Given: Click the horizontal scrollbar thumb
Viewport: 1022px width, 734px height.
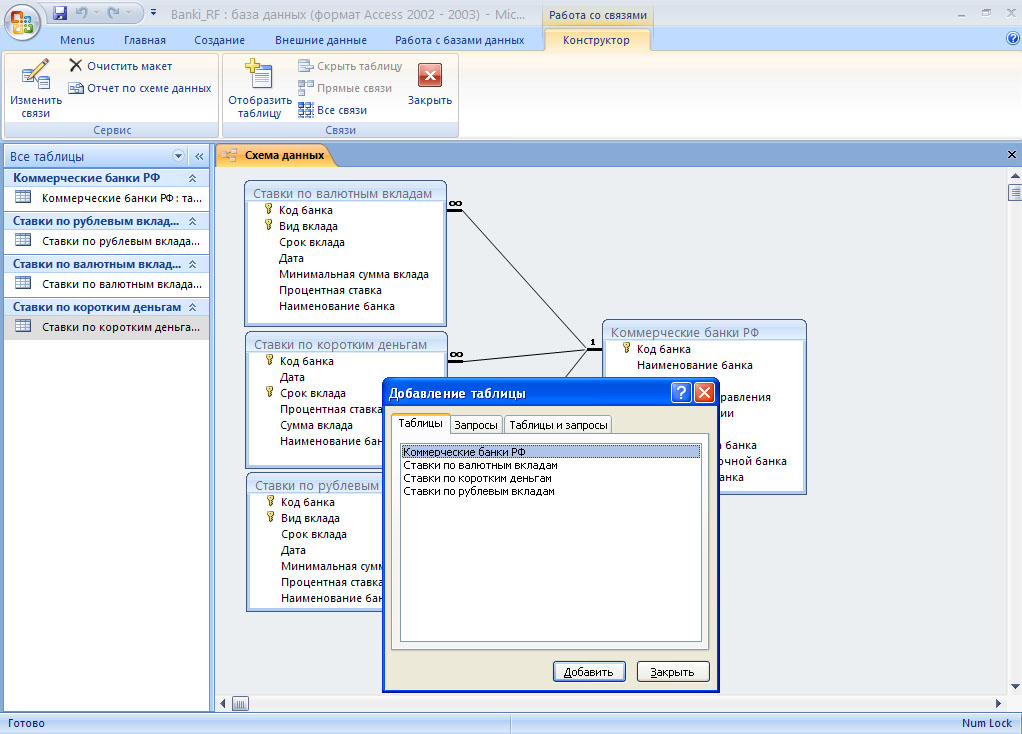Looking at the screenshot, I should pos(240,703).
